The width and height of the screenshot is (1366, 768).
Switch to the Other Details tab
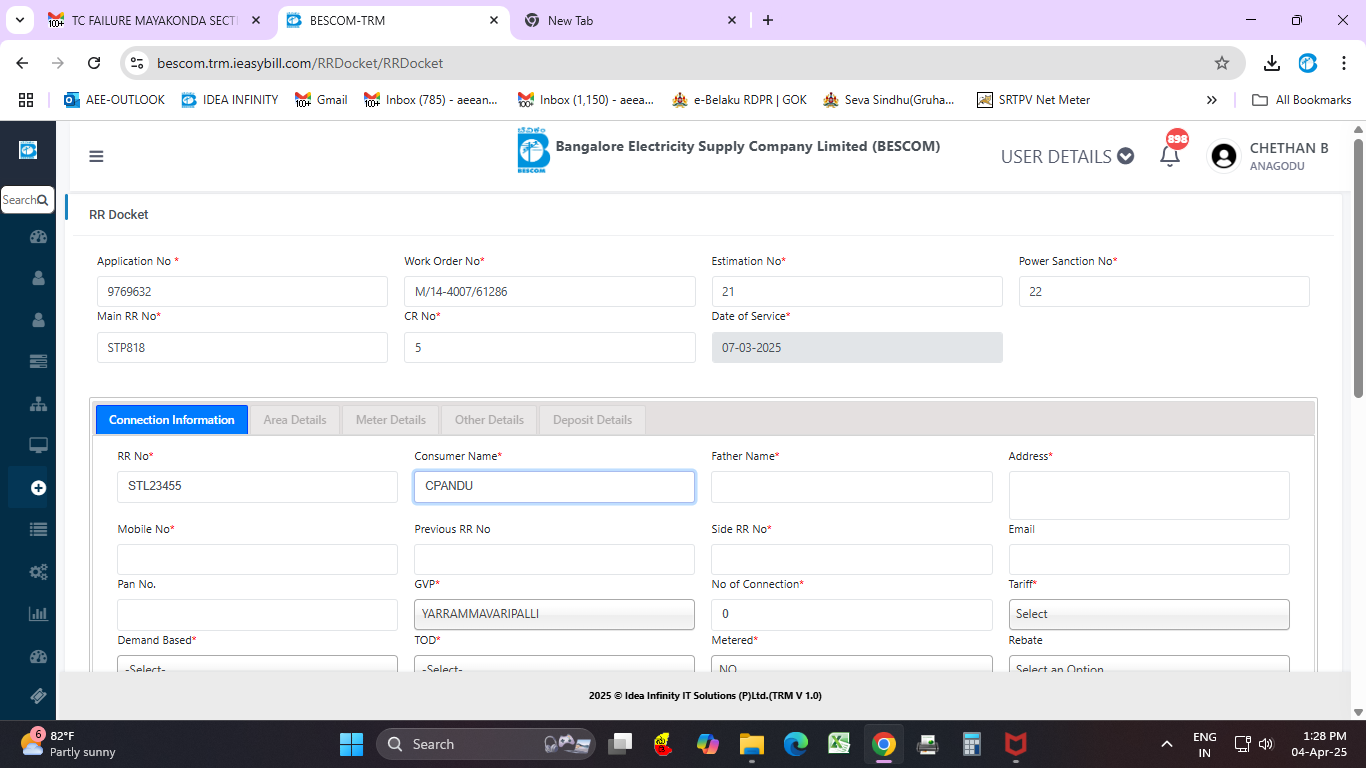pos(489,420)
